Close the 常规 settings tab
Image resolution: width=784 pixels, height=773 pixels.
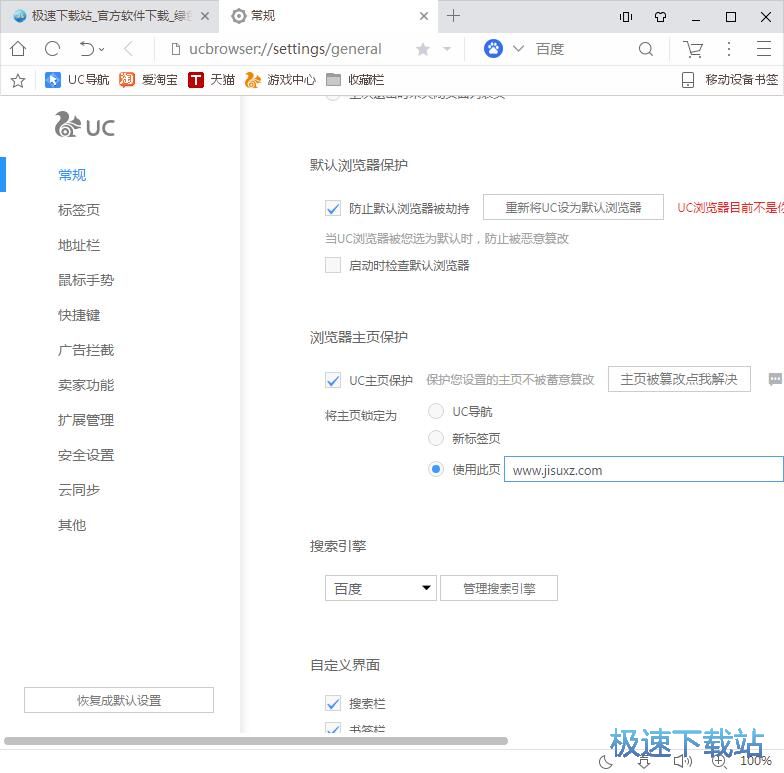[424, 16]
